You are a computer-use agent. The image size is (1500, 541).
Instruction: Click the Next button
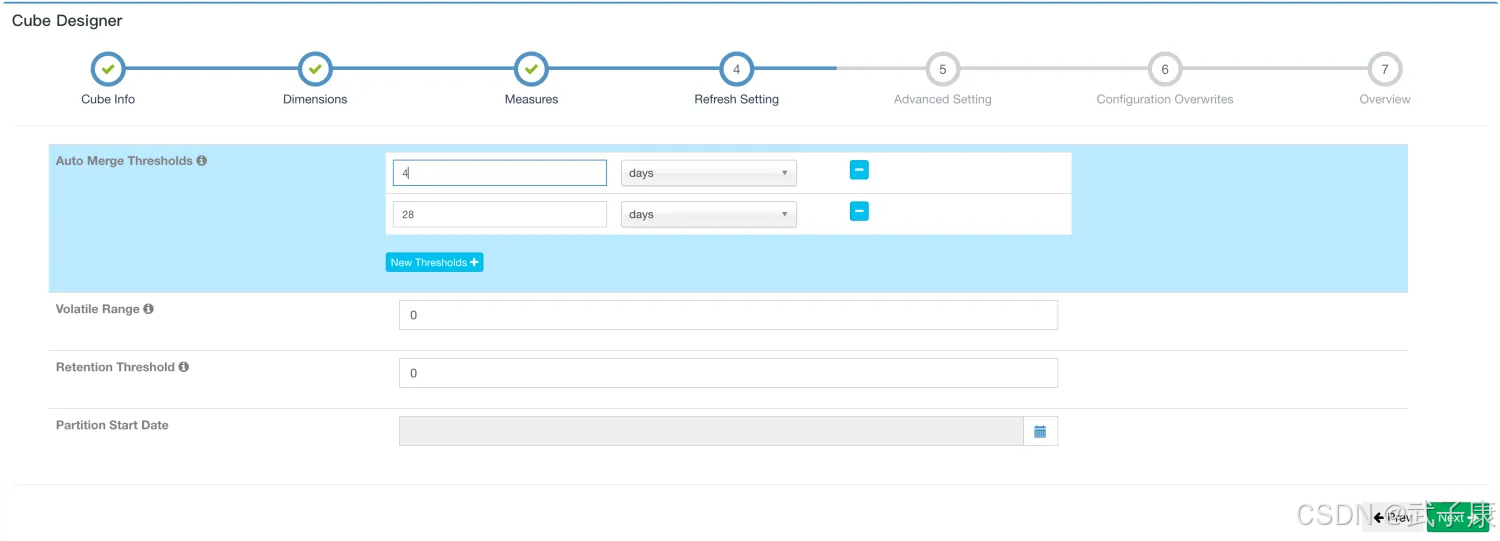1456,517
